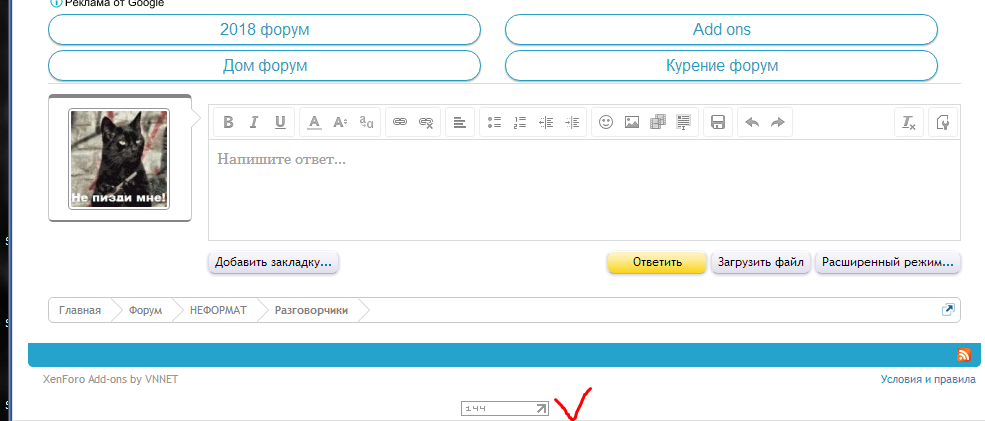This screenshot has width=985, height=421.
Task: Open the font family dropdown
Action: pos(366,122)
